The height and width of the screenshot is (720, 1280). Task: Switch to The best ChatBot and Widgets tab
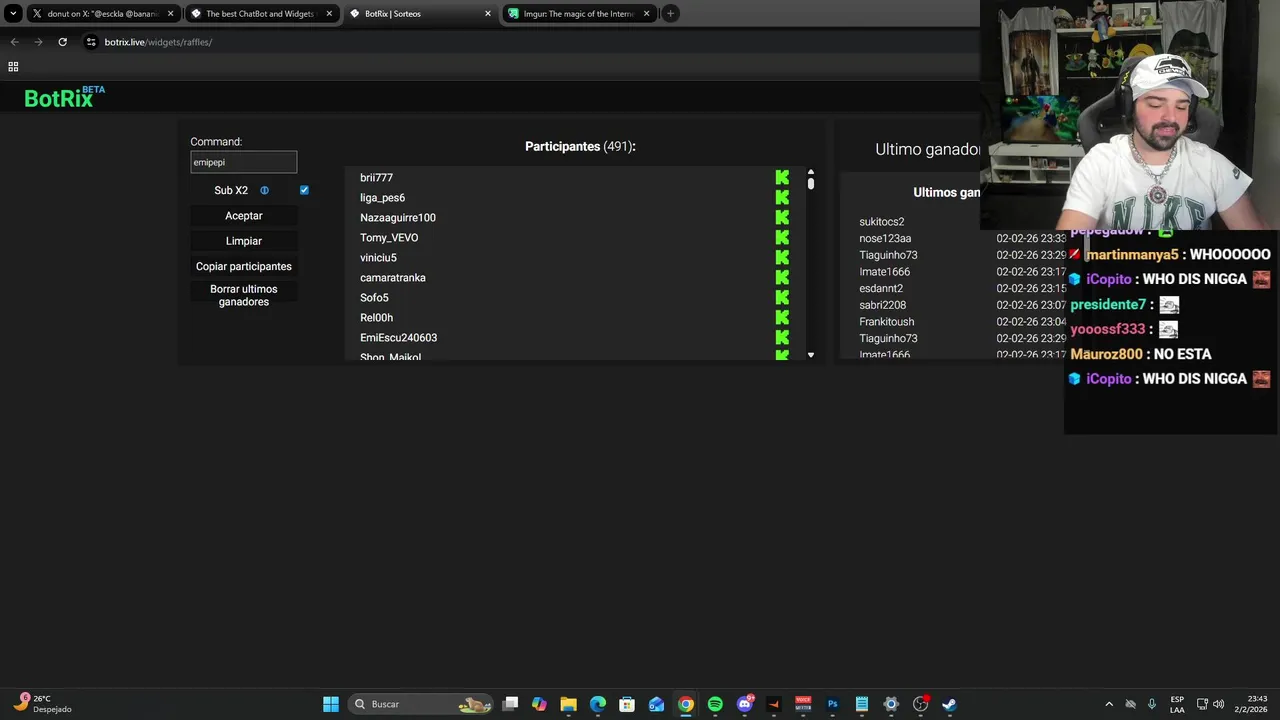[262, 14]
